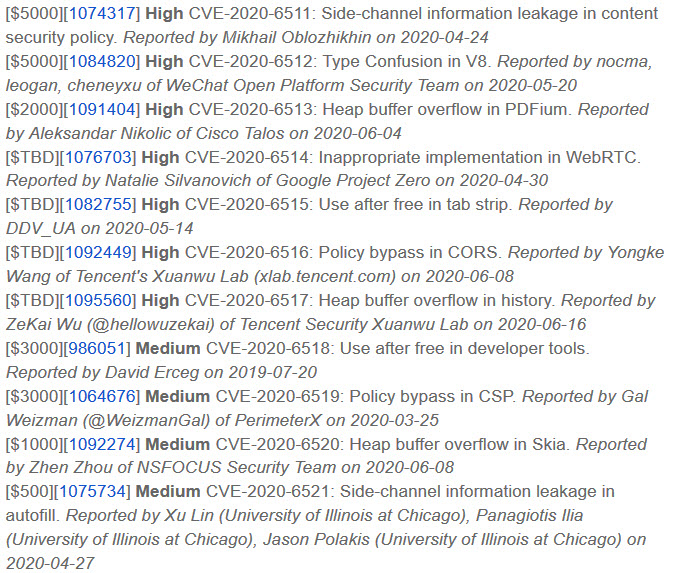Click the text Policy bypass in CSP
Image resolution: width=683 pixels, height=573 pixels.
[x=433, y=396]
